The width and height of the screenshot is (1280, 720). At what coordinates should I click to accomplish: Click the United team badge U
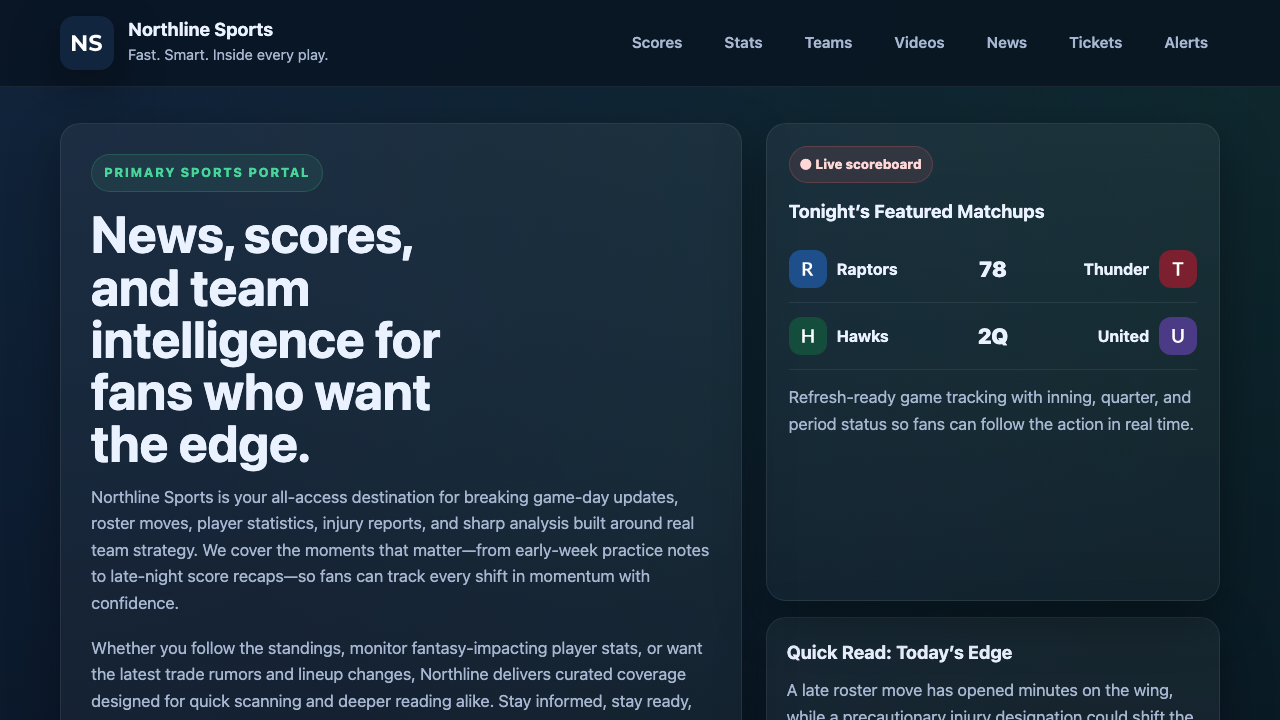tap(1177, 336)
